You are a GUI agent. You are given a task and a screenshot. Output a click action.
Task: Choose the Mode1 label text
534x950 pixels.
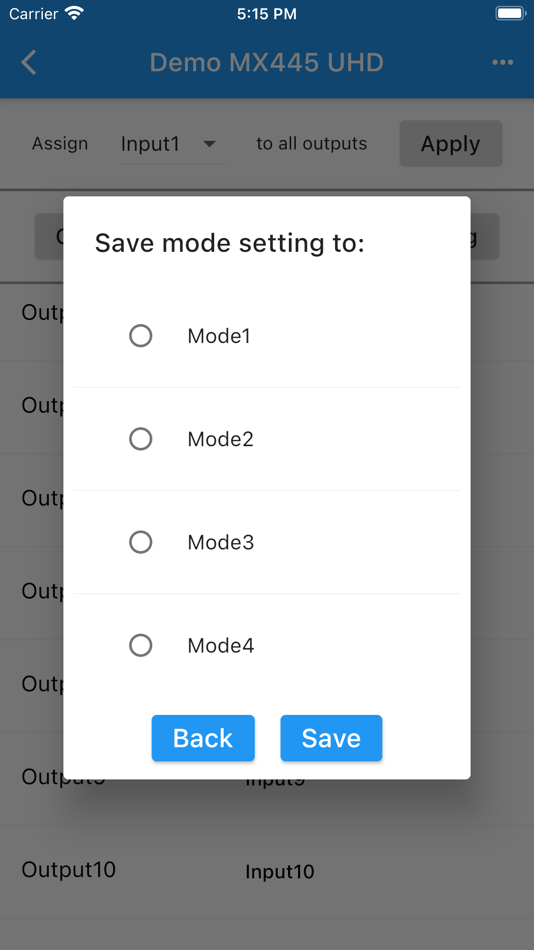click(219, 336)
